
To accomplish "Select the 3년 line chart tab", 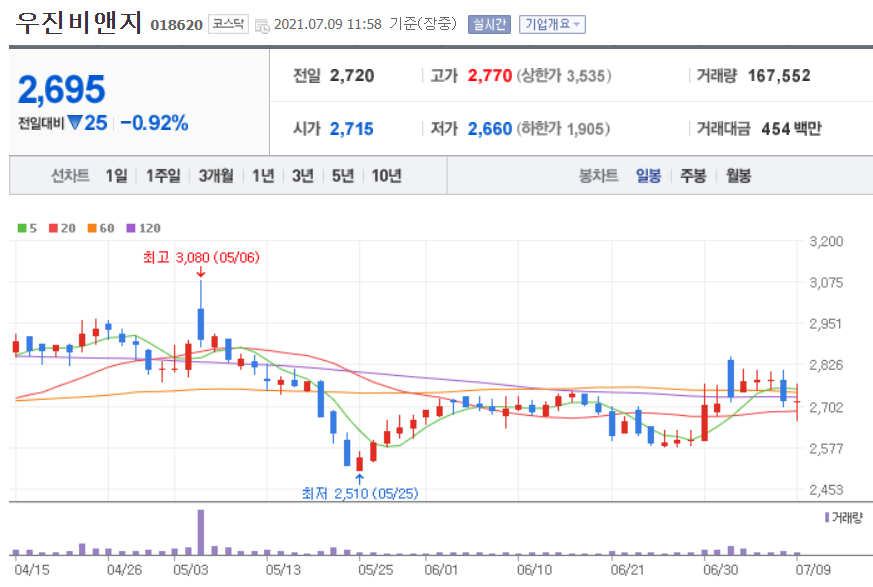I will click(x=303, y=176).
